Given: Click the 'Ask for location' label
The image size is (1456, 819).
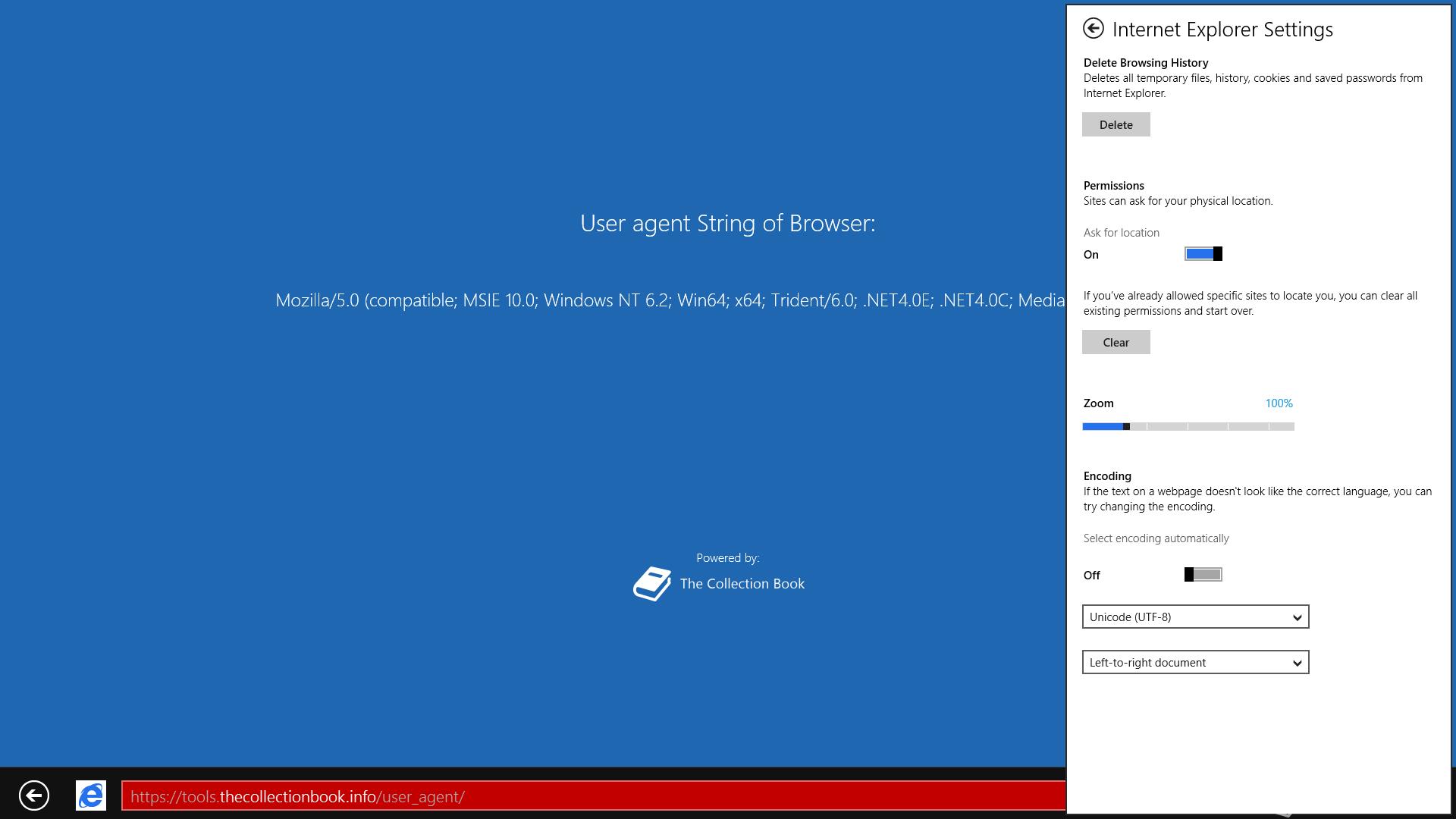Looking at the screenshot, I should point(1121,233).
